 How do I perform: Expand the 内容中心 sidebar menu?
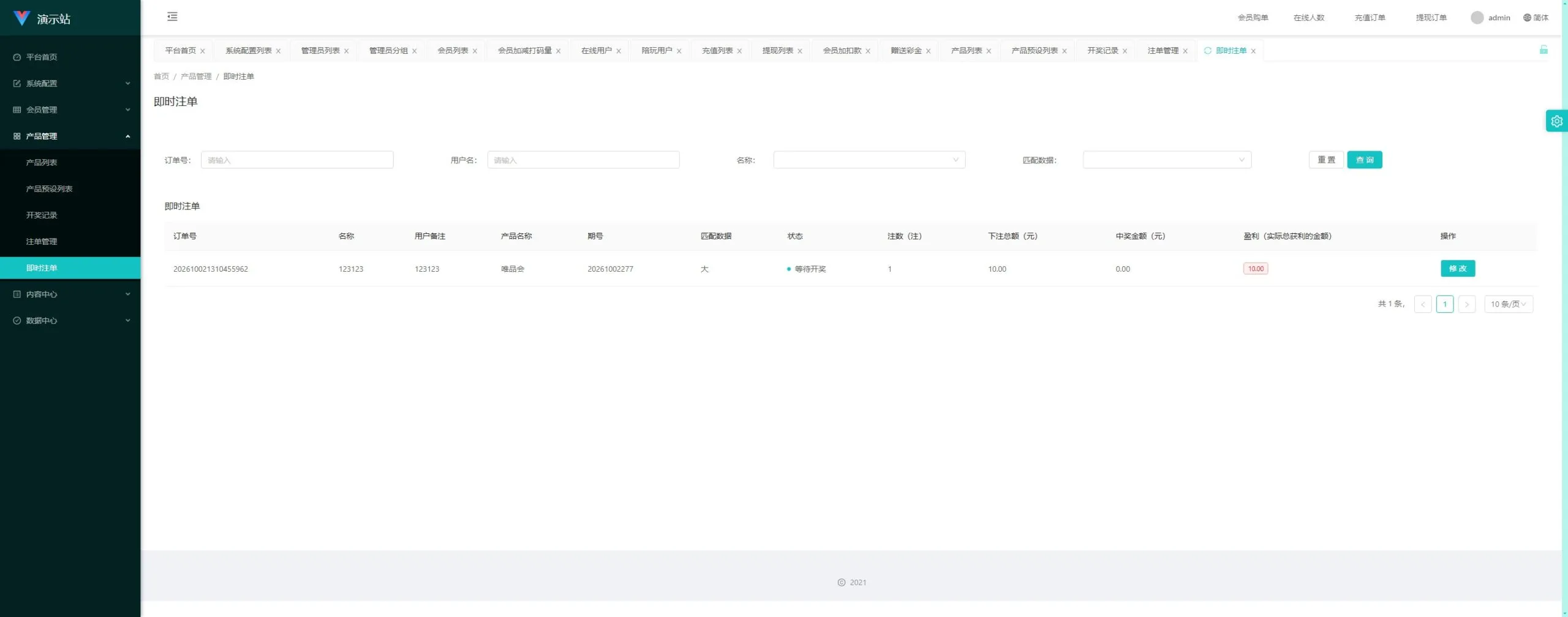tap(70, 294)
